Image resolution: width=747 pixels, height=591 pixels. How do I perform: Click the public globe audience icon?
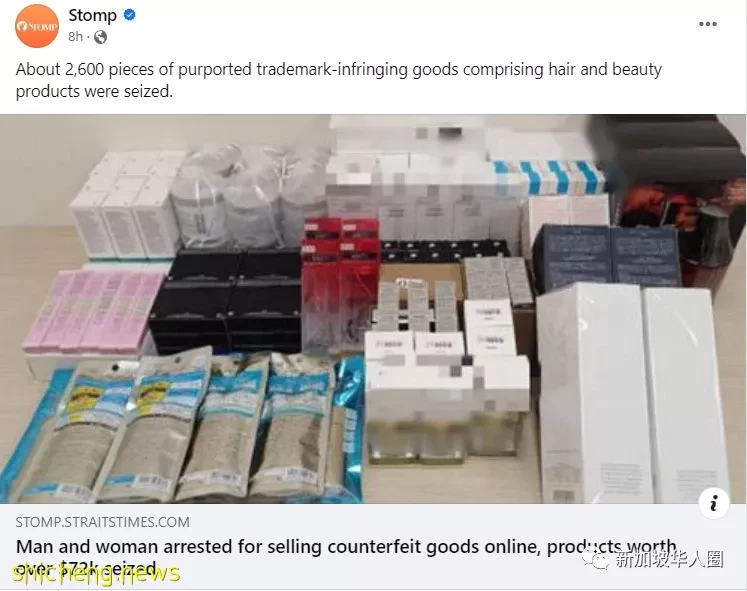(100, 37)
